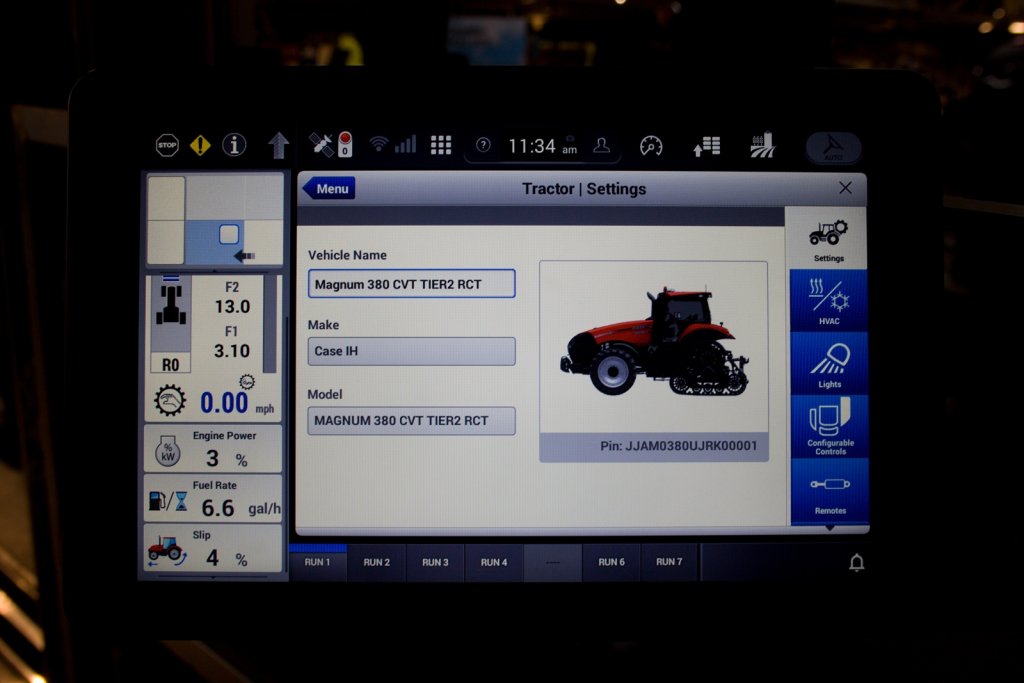
Task: Tap the up arrow icon in top bar
Action: (x=279, y=145)
